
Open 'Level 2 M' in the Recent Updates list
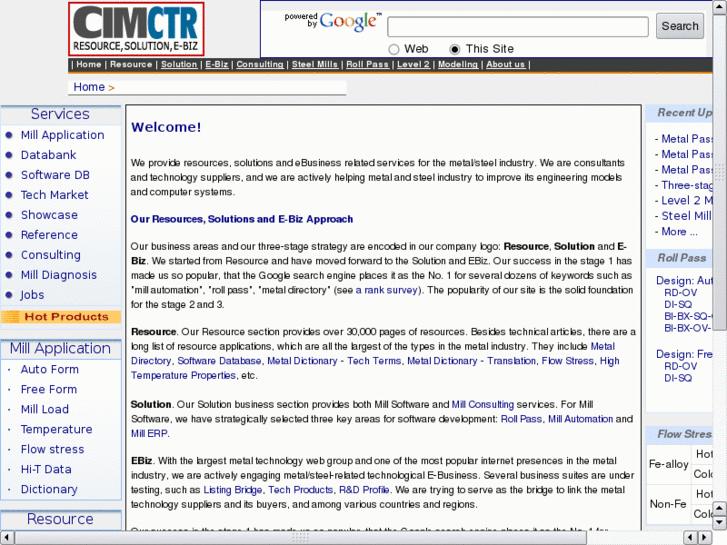point(687,200)
